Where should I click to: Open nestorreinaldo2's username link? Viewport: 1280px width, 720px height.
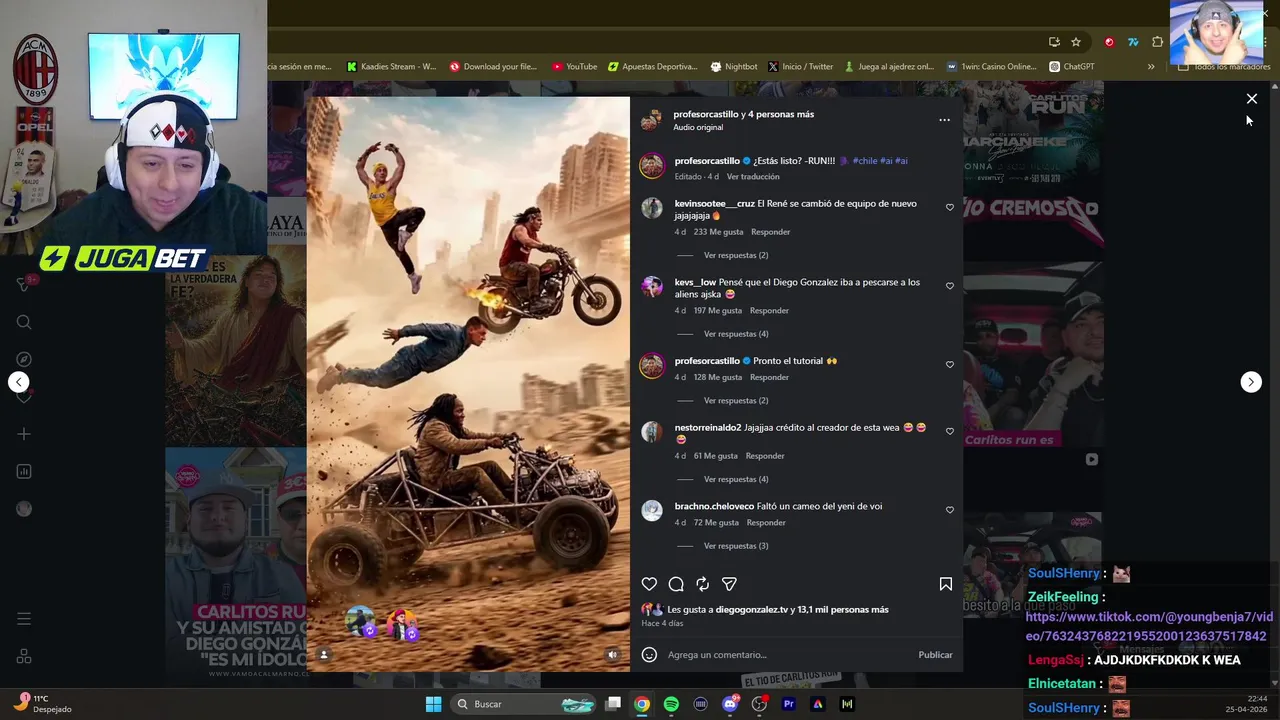point(708,428)
